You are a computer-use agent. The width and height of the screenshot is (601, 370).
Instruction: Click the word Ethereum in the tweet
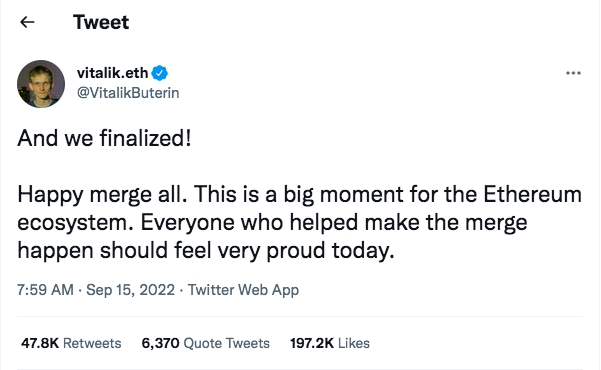click(x=532, y=194)
